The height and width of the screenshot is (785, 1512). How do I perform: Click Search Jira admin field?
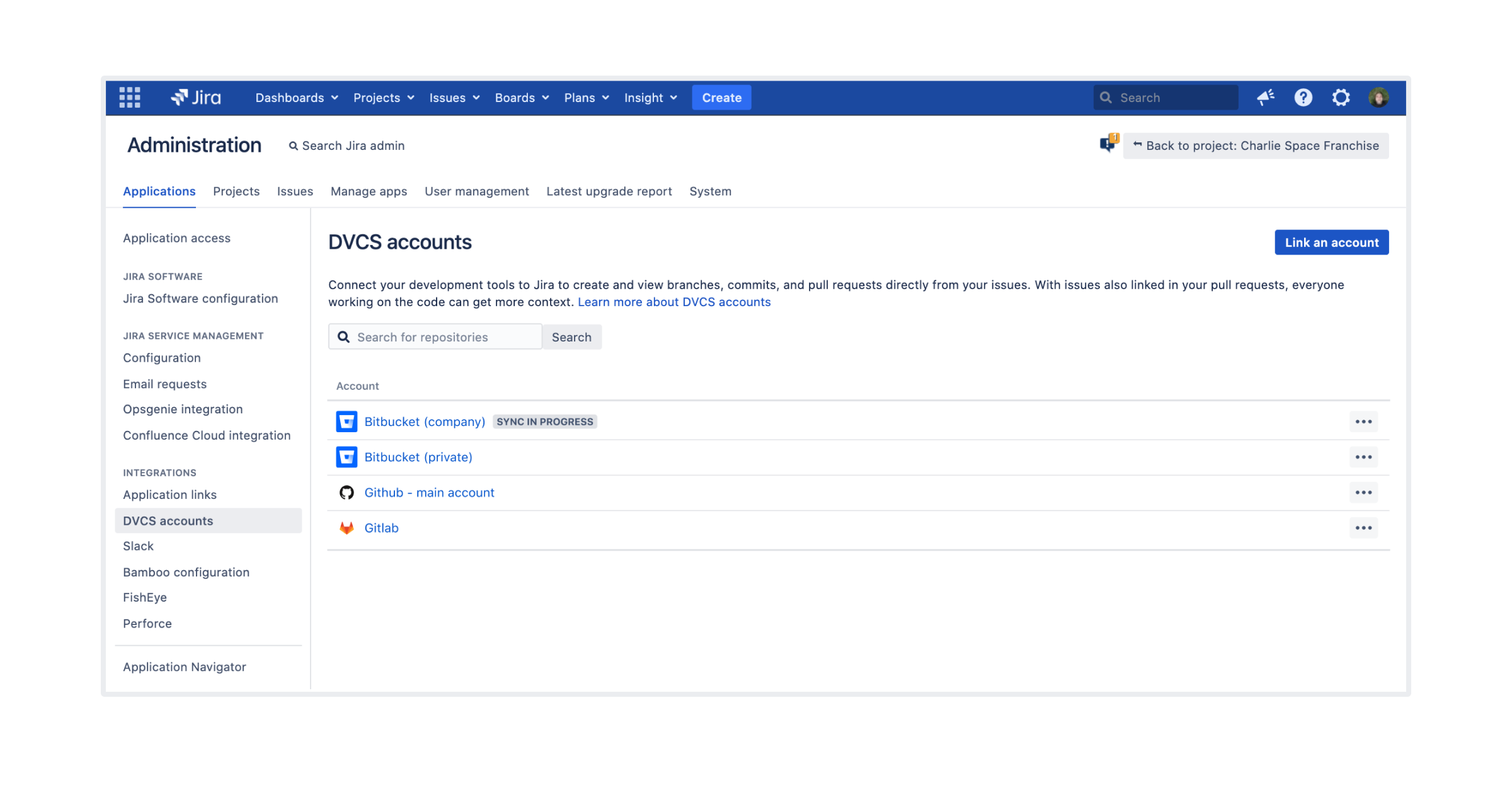(x=346, y=146)
